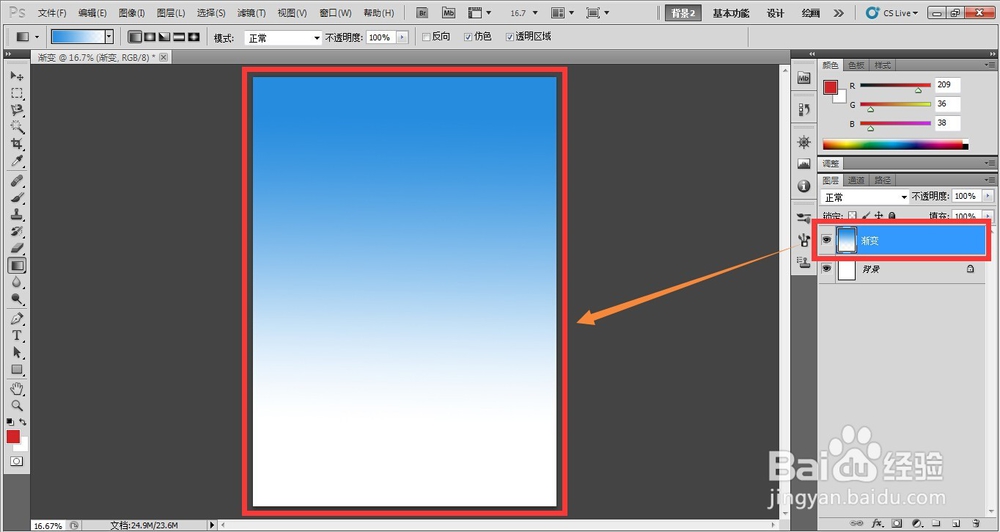Select the Crop tool

pos(17,144)
